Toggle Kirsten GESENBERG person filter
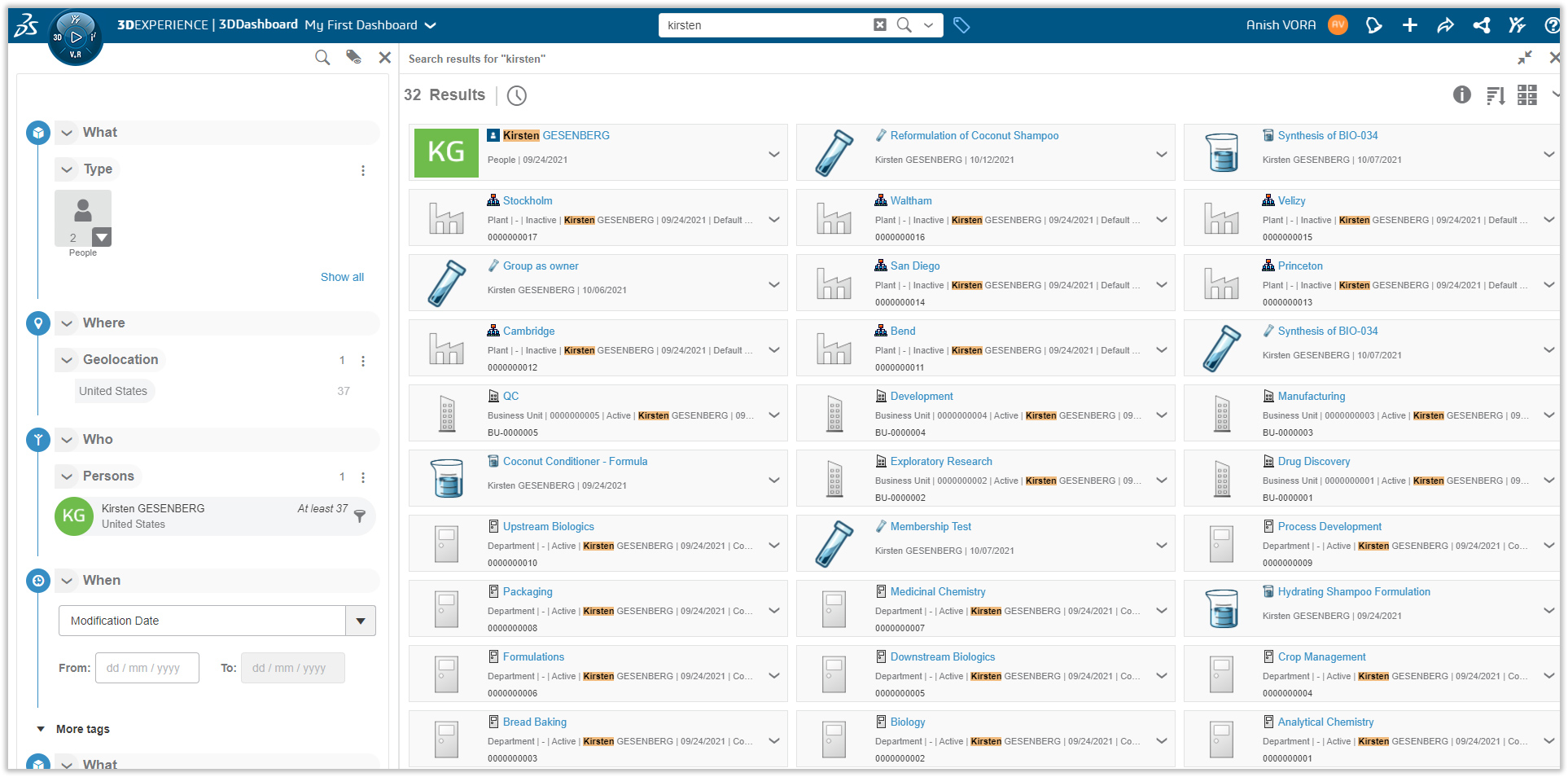The width and height of the screenshot is (1568, 777). click(215, 516)
